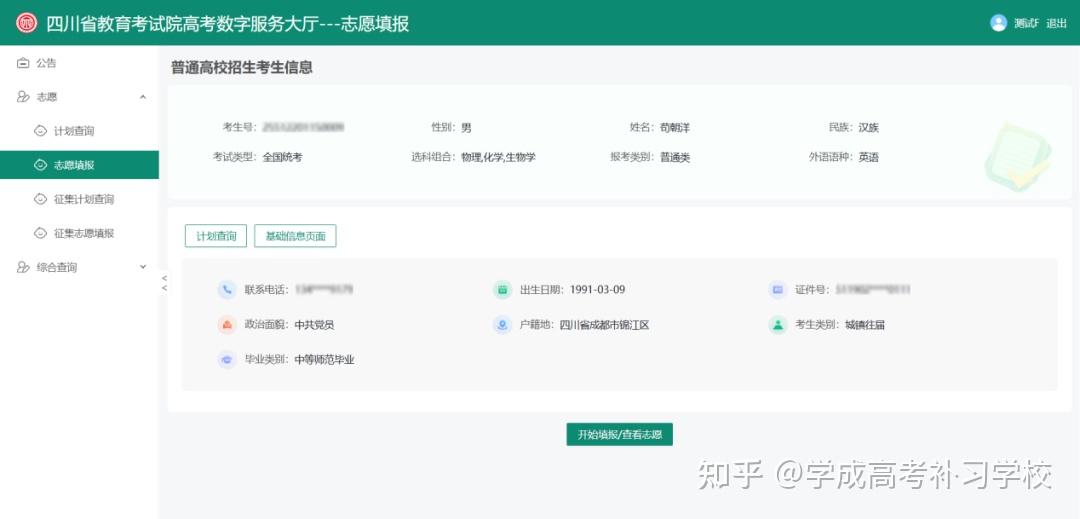Click the 英语 foreign language value

click(x=868, y=158)
